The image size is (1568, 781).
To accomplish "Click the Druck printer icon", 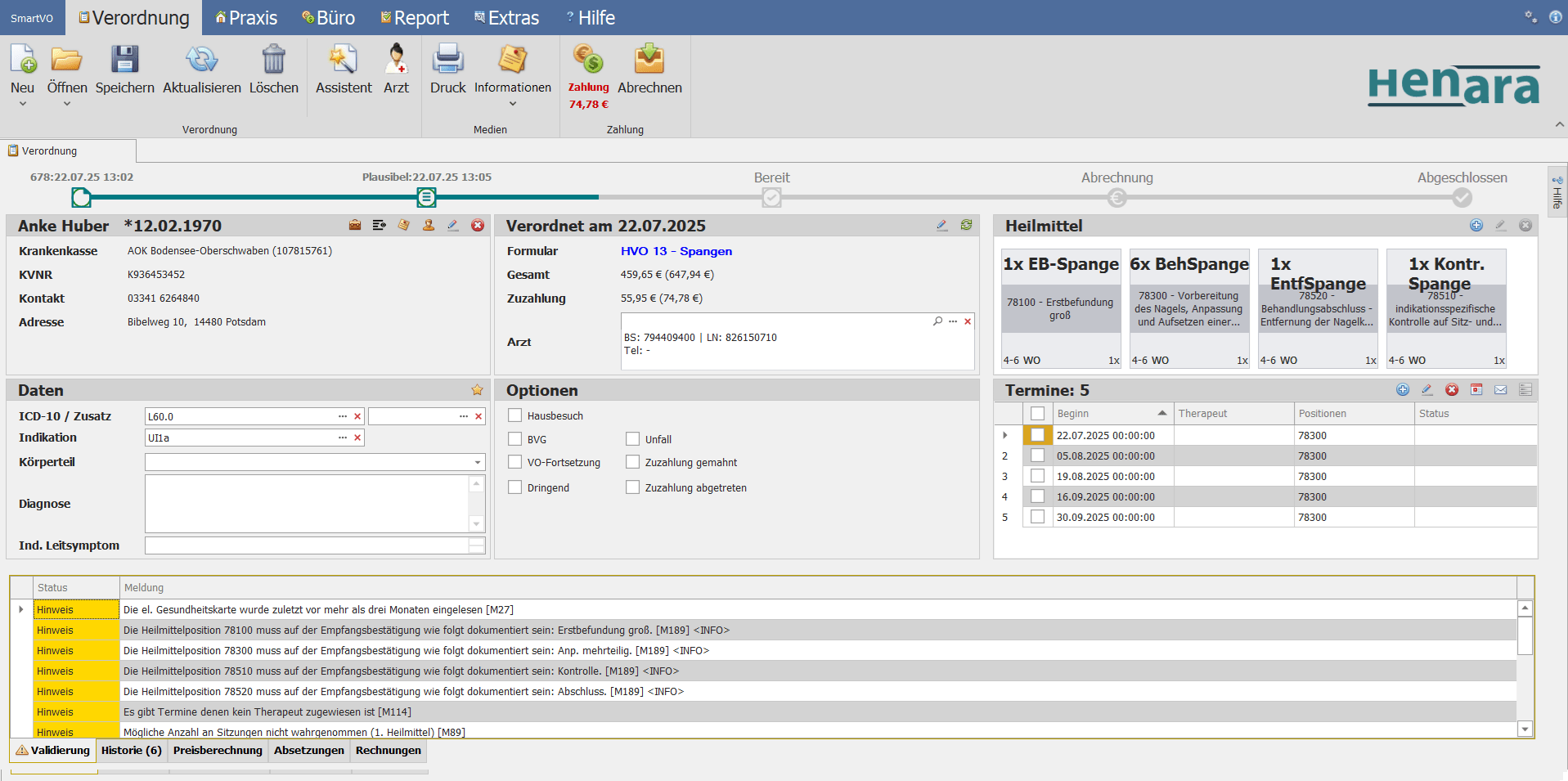I will (x=447, y=60).
